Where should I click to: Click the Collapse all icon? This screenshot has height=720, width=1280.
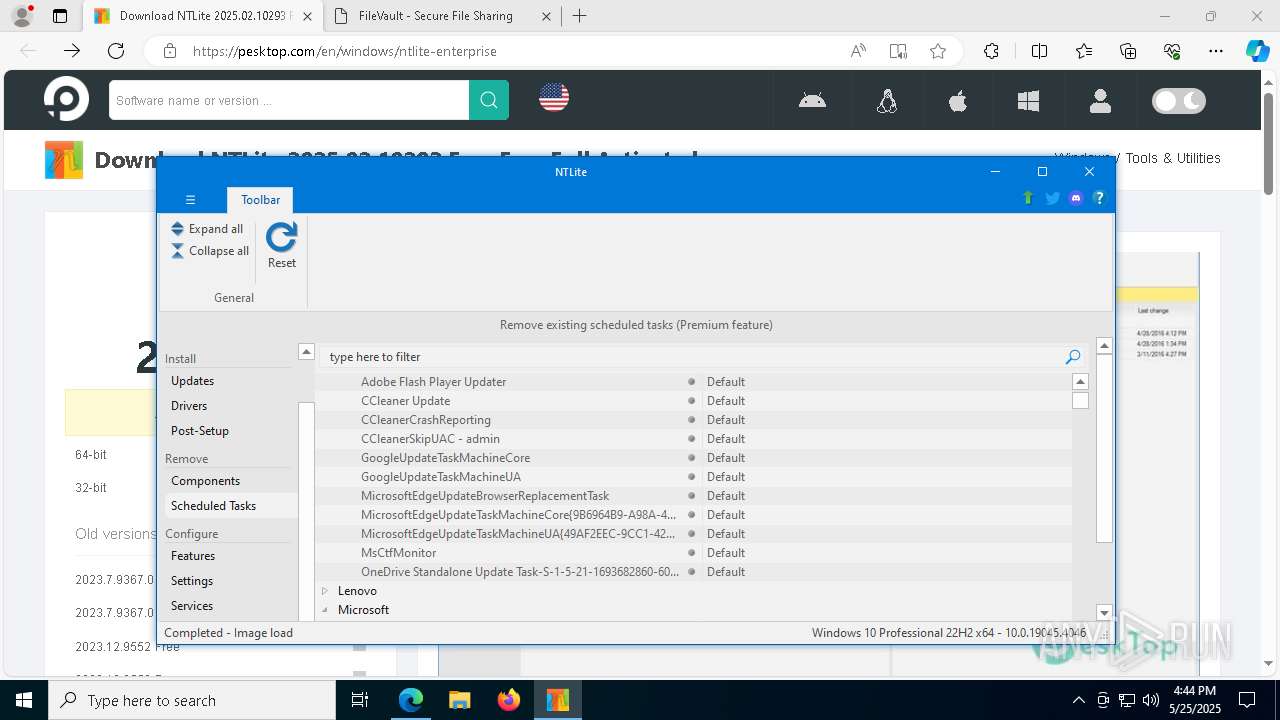tap(177, 251)
